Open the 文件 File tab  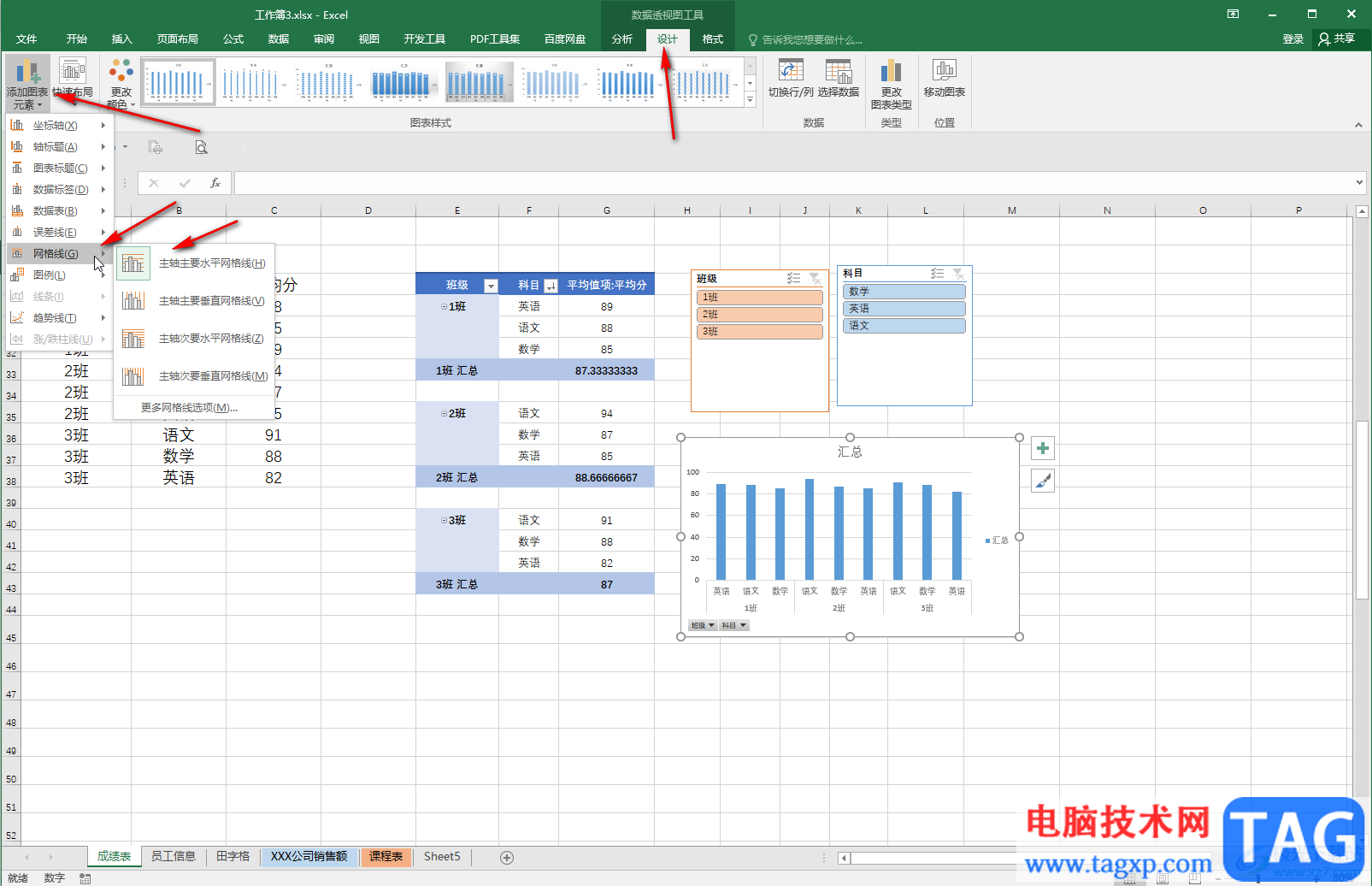[x=26, y=39]
